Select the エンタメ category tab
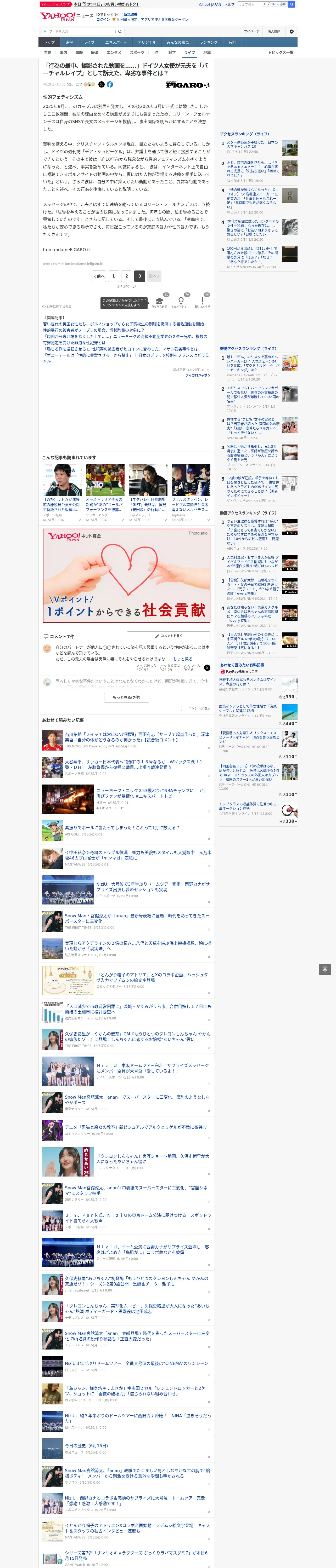The image size is (336, 1568). pos(114,52)
